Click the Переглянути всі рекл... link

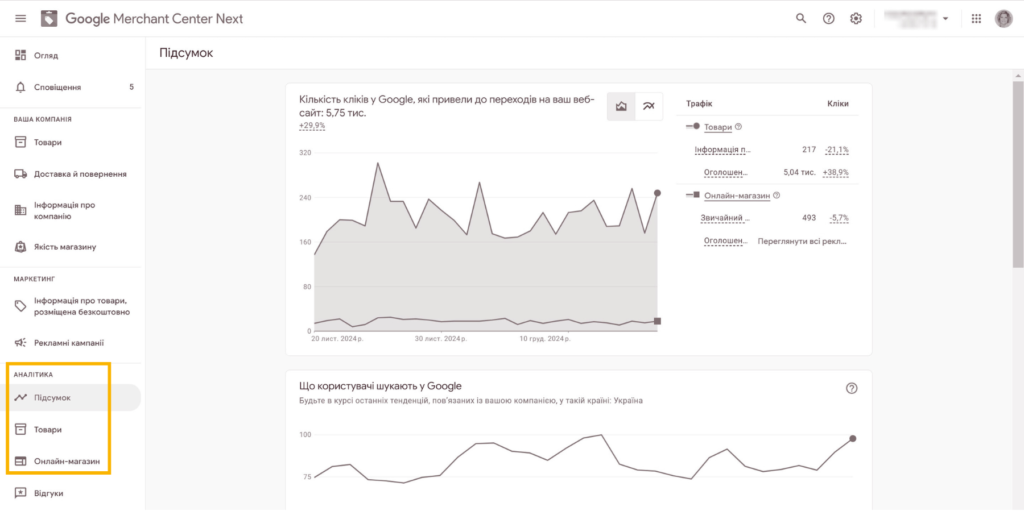click(x=803, y=240)
